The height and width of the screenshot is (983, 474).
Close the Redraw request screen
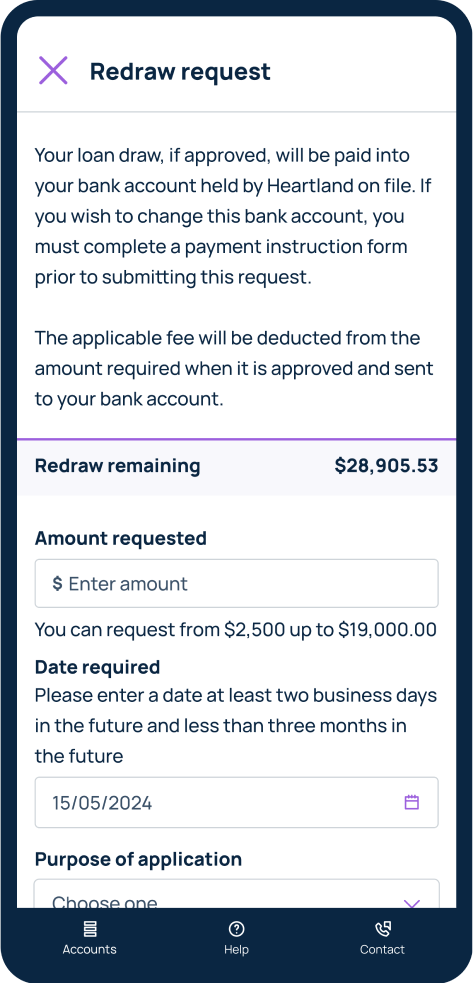point(53,70)
